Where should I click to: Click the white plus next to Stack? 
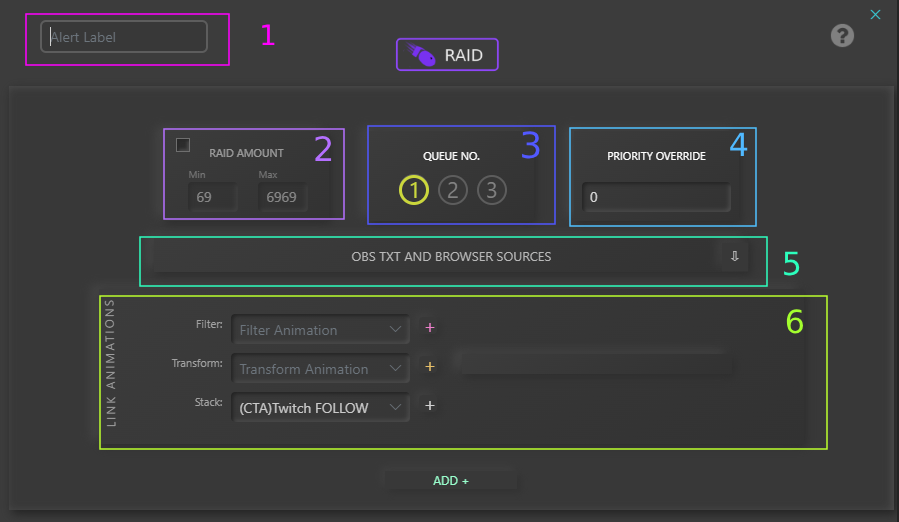click(430, 406)
